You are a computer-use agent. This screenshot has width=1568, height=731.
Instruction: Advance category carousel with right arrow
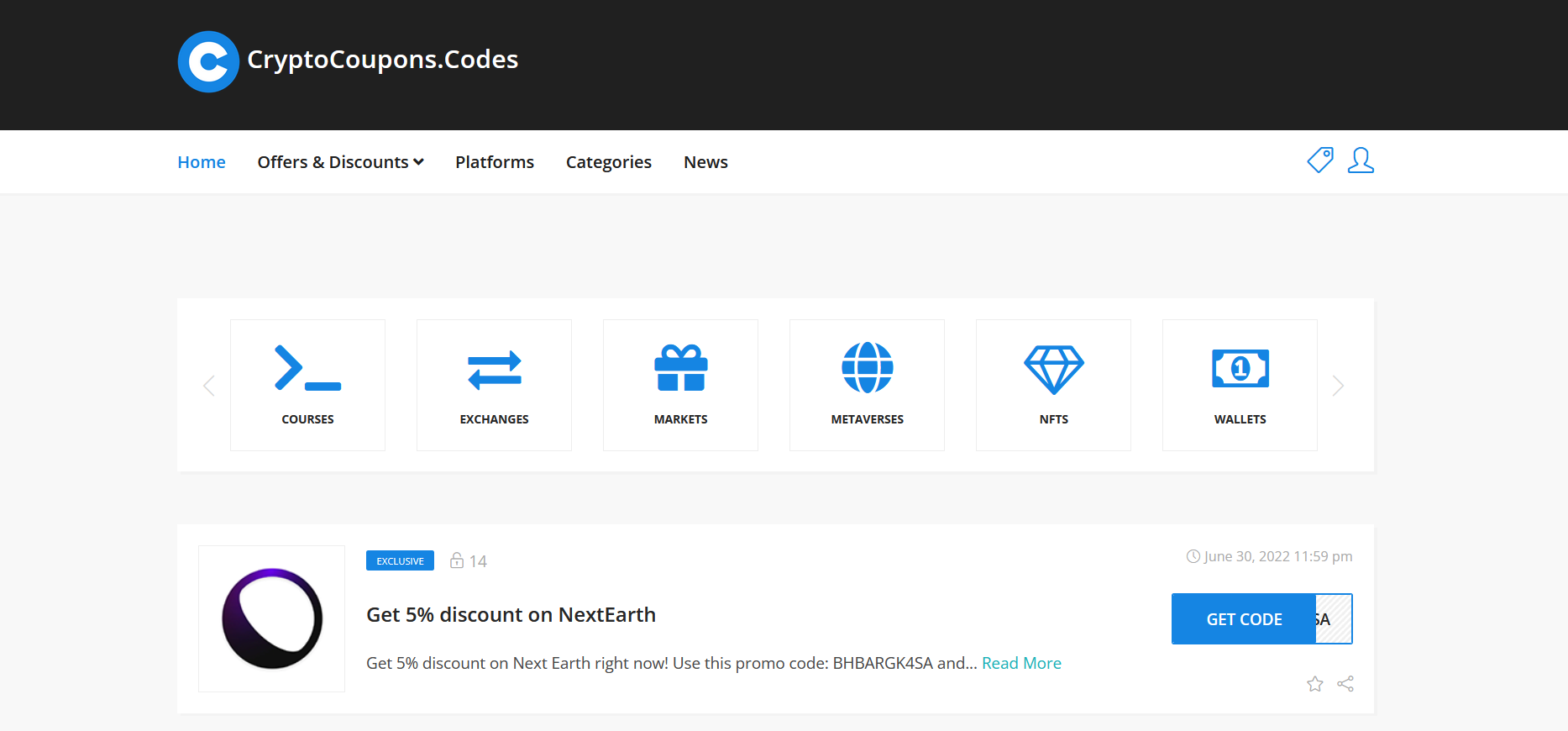[1338, 386]
